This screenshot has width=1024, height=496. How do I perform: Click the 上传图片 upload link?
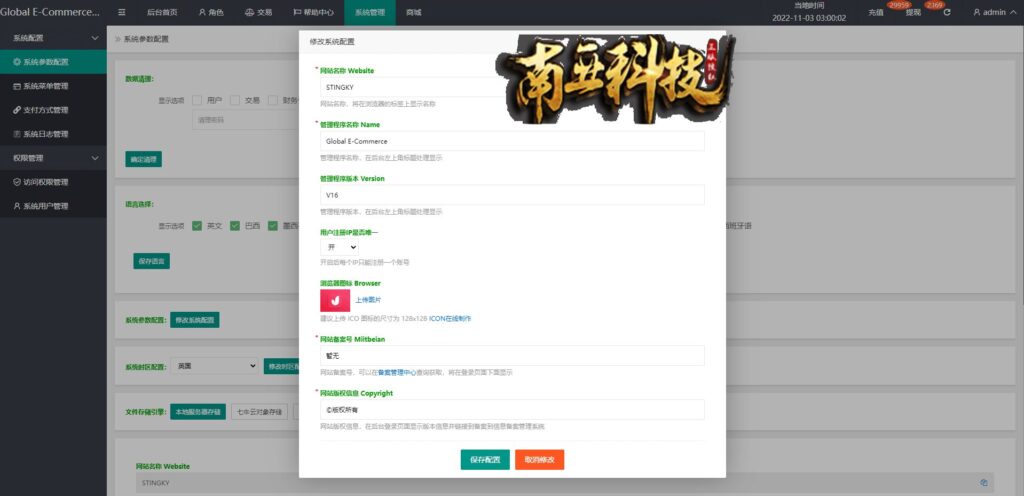[368, 300]
